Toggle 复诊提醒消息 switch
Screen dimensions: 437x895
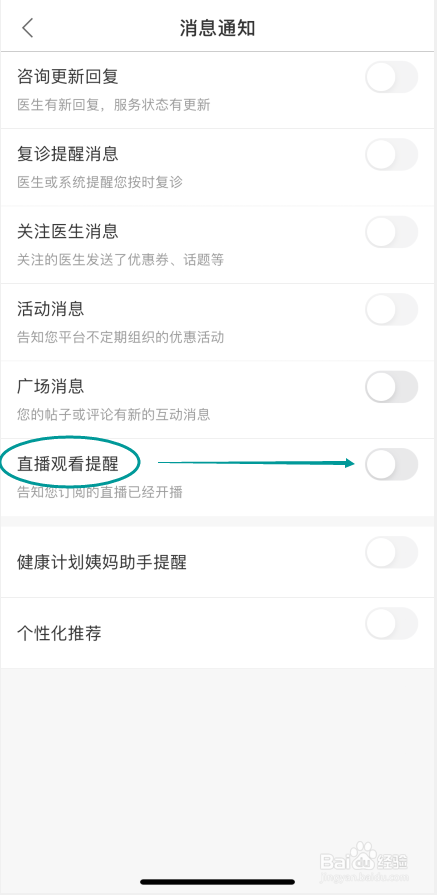391,154
